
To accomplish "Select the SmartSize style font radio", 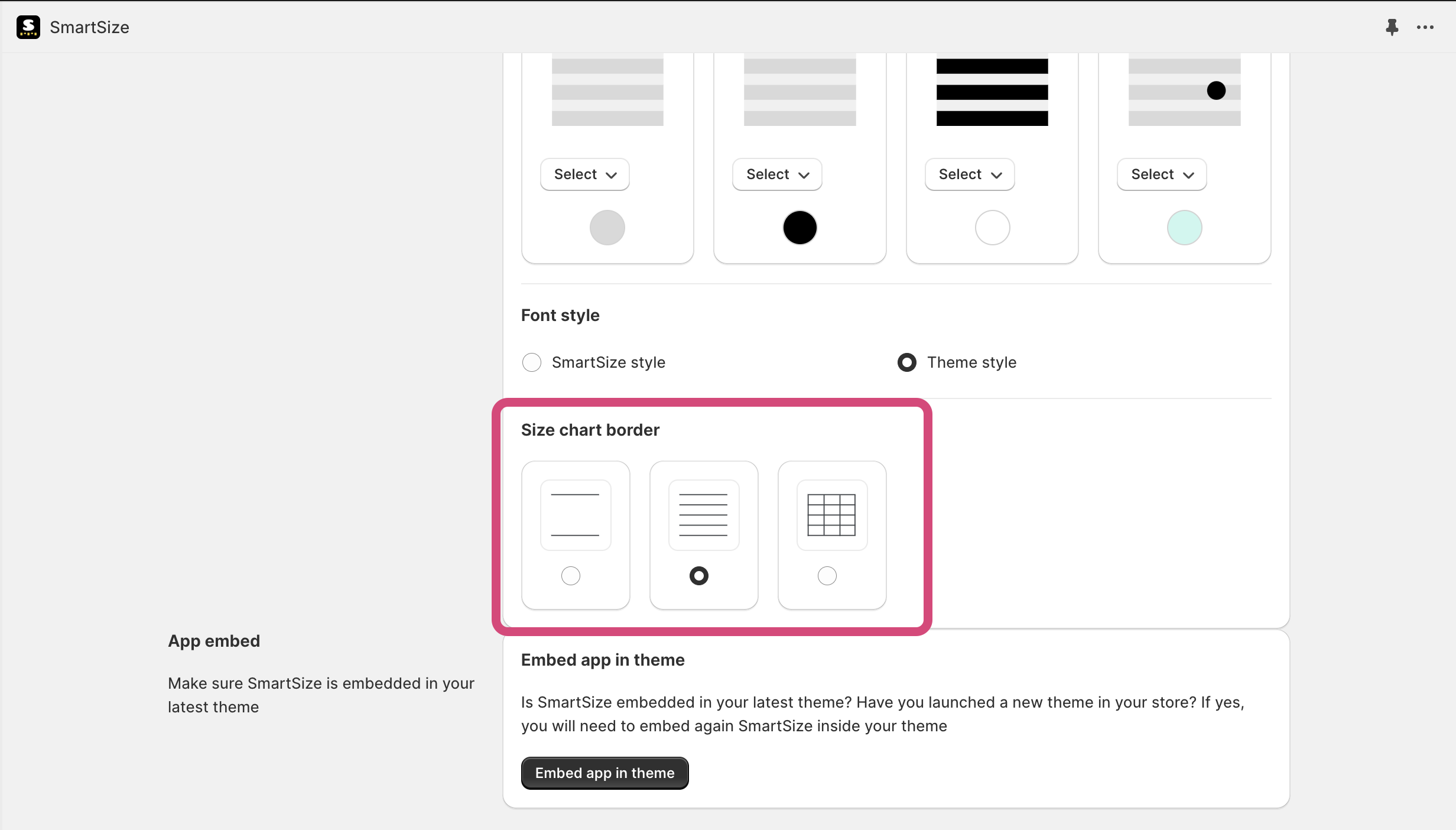I will pos(531,362).
